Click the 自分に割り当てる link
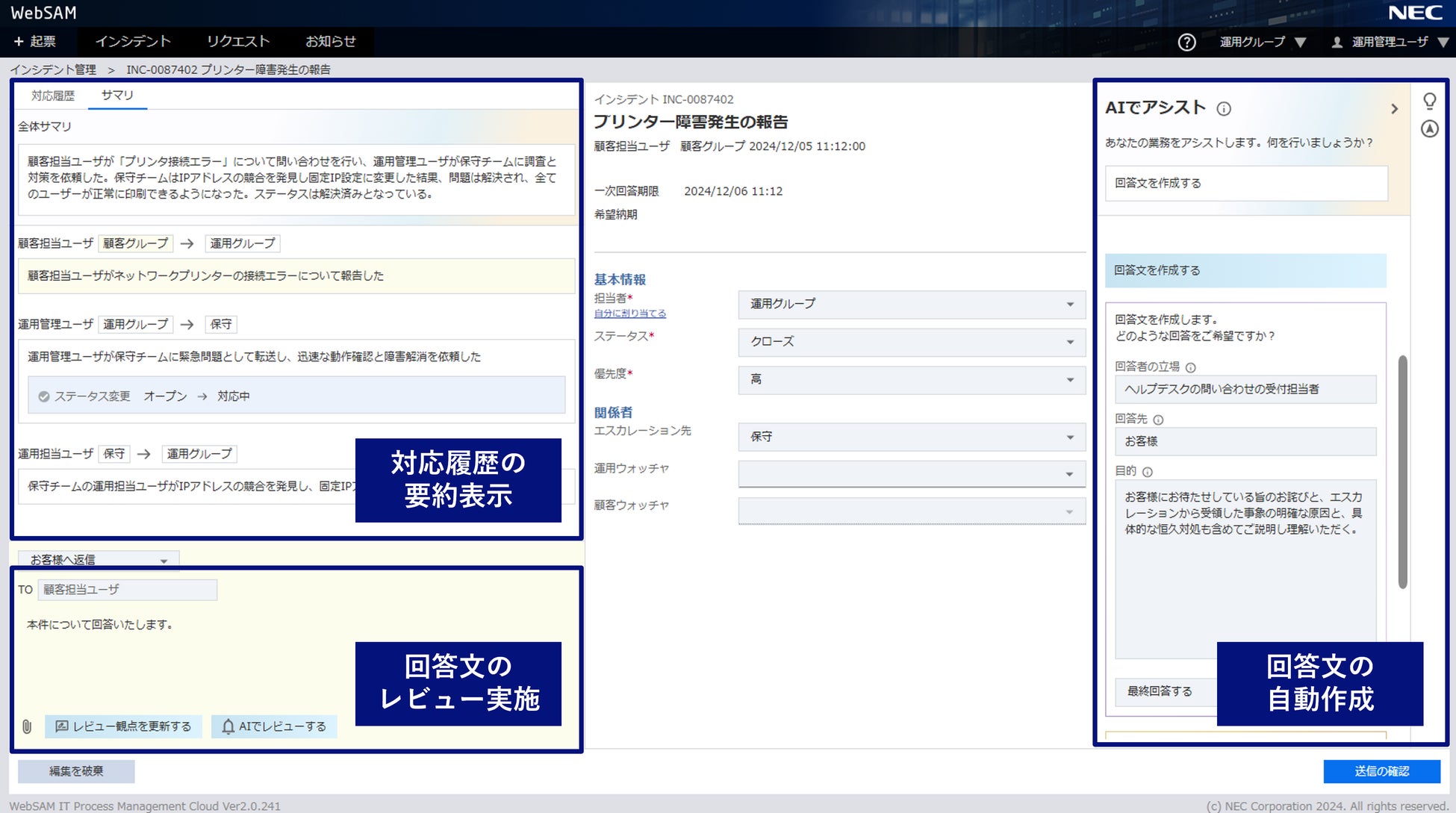The width and height of the screenshot is (1456, 813). [629, 314]
